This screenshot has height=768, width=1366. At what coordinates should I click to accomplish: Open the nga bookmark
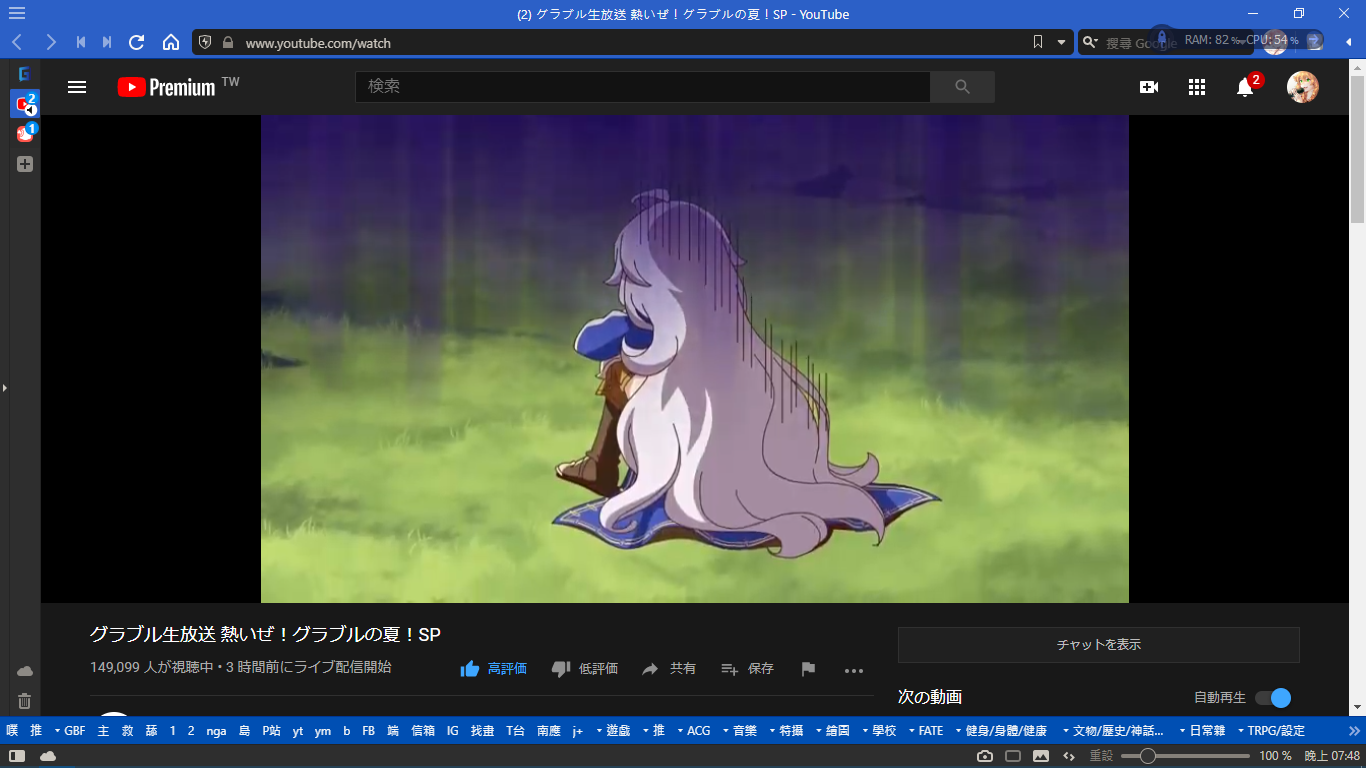pyautogui.click(x=216, y=731)
